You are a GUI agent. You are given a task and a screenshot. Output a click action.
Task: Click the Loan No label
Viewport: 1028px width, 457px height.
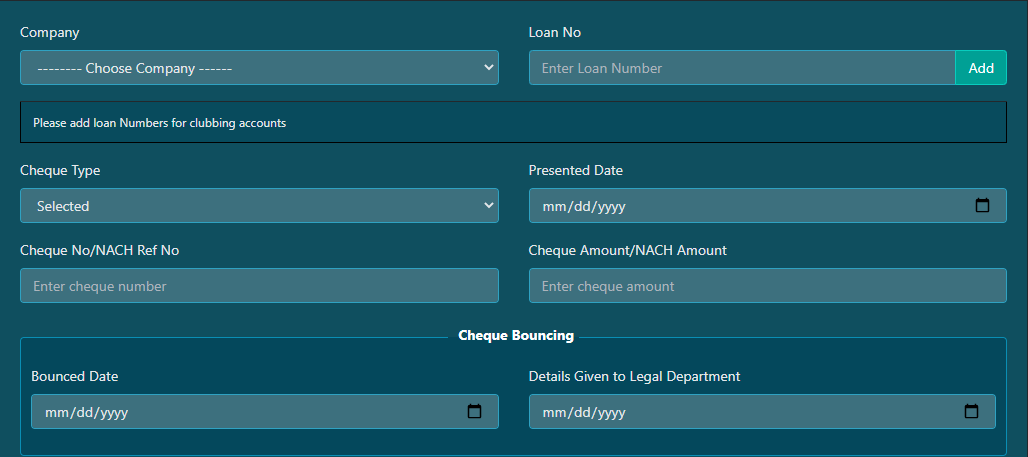click(555, 32)
